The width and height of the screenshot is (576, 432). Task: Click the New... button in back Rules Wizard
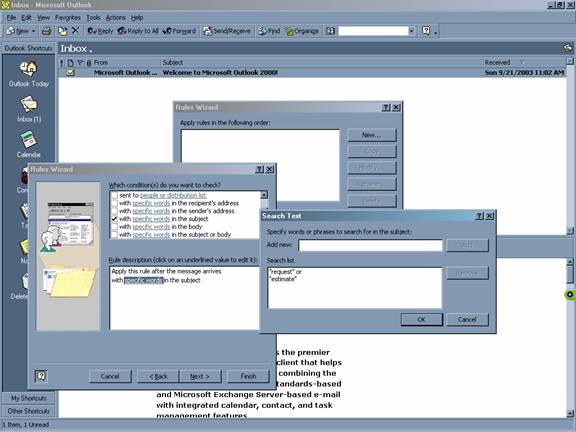372,135
